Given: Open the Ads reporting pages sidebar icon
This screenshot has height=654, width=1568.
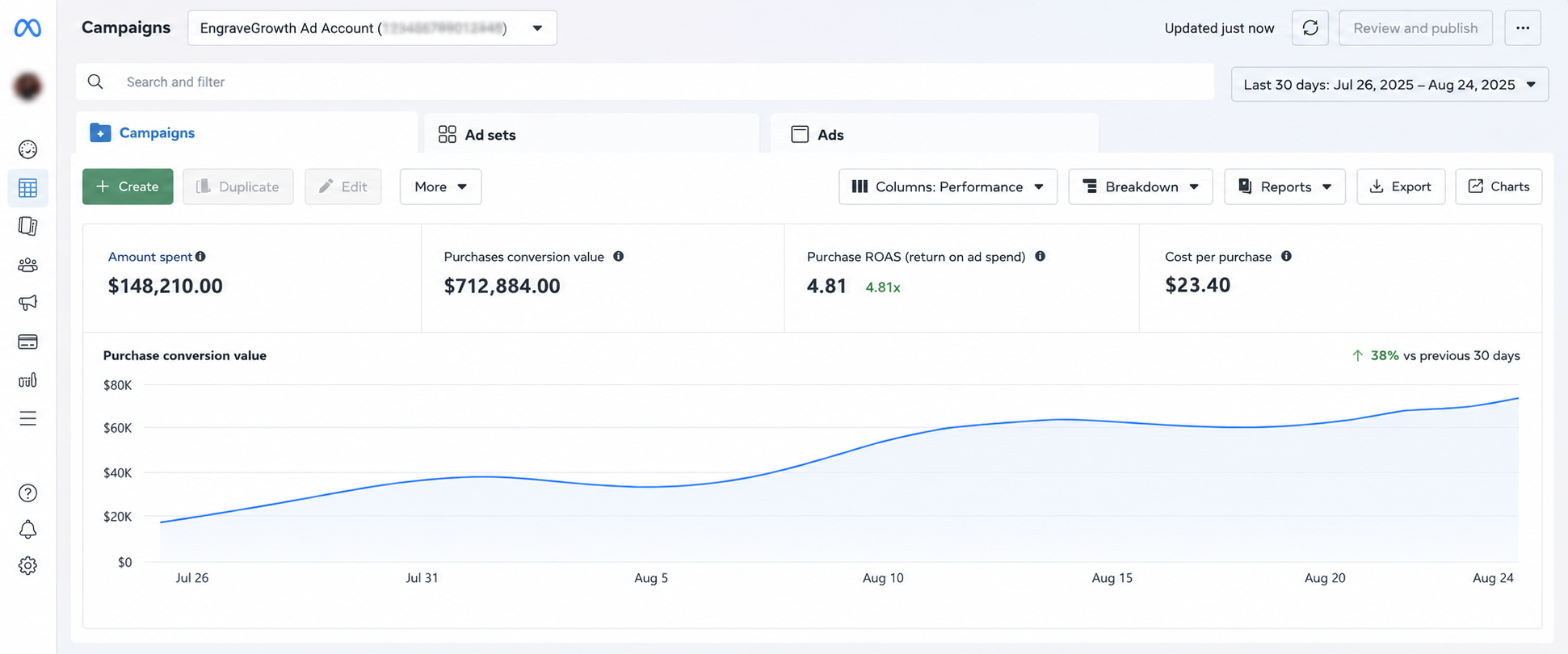Looking at the screenshot, I should [27, 226].
